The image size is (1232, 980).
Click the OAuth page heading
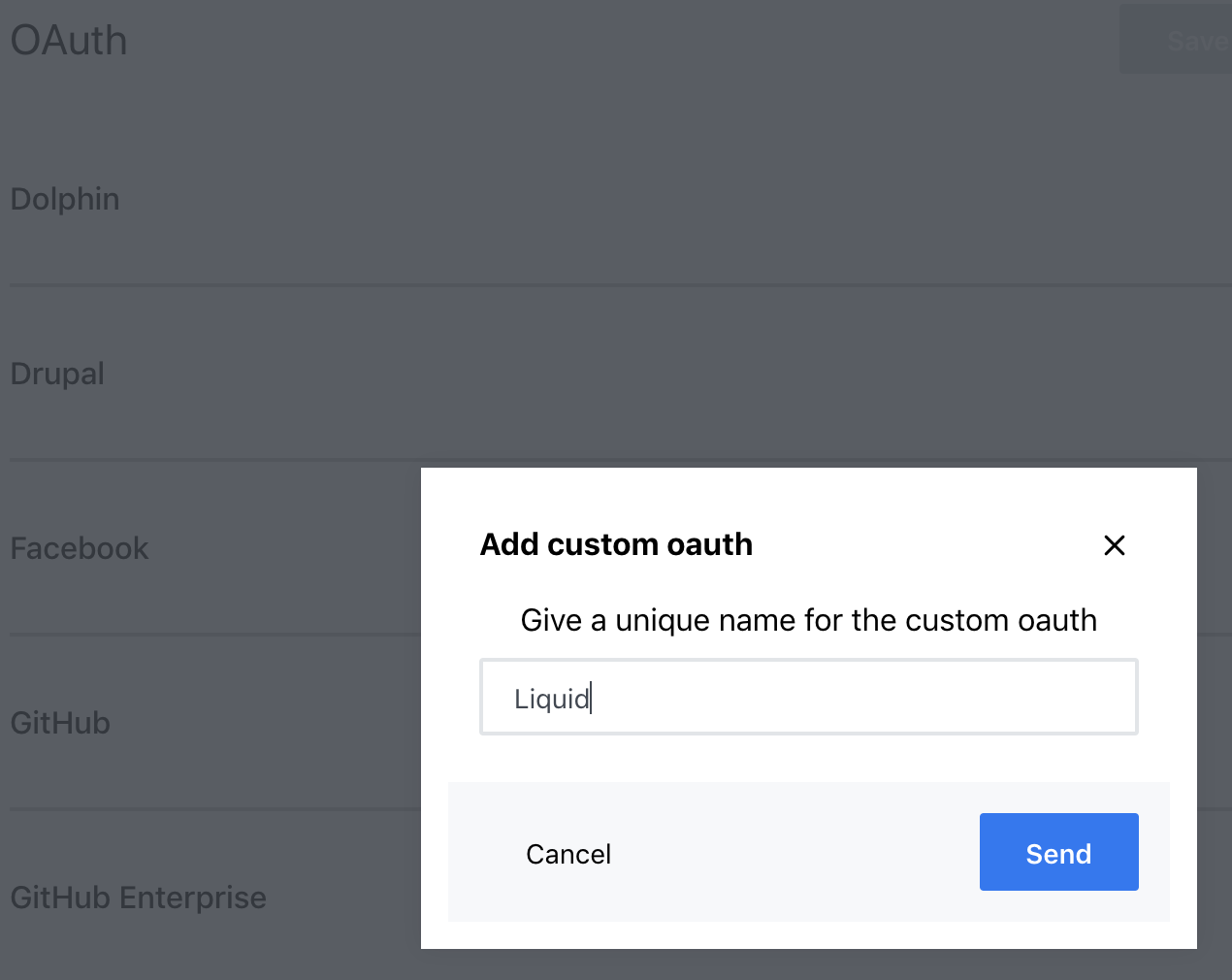68,41
